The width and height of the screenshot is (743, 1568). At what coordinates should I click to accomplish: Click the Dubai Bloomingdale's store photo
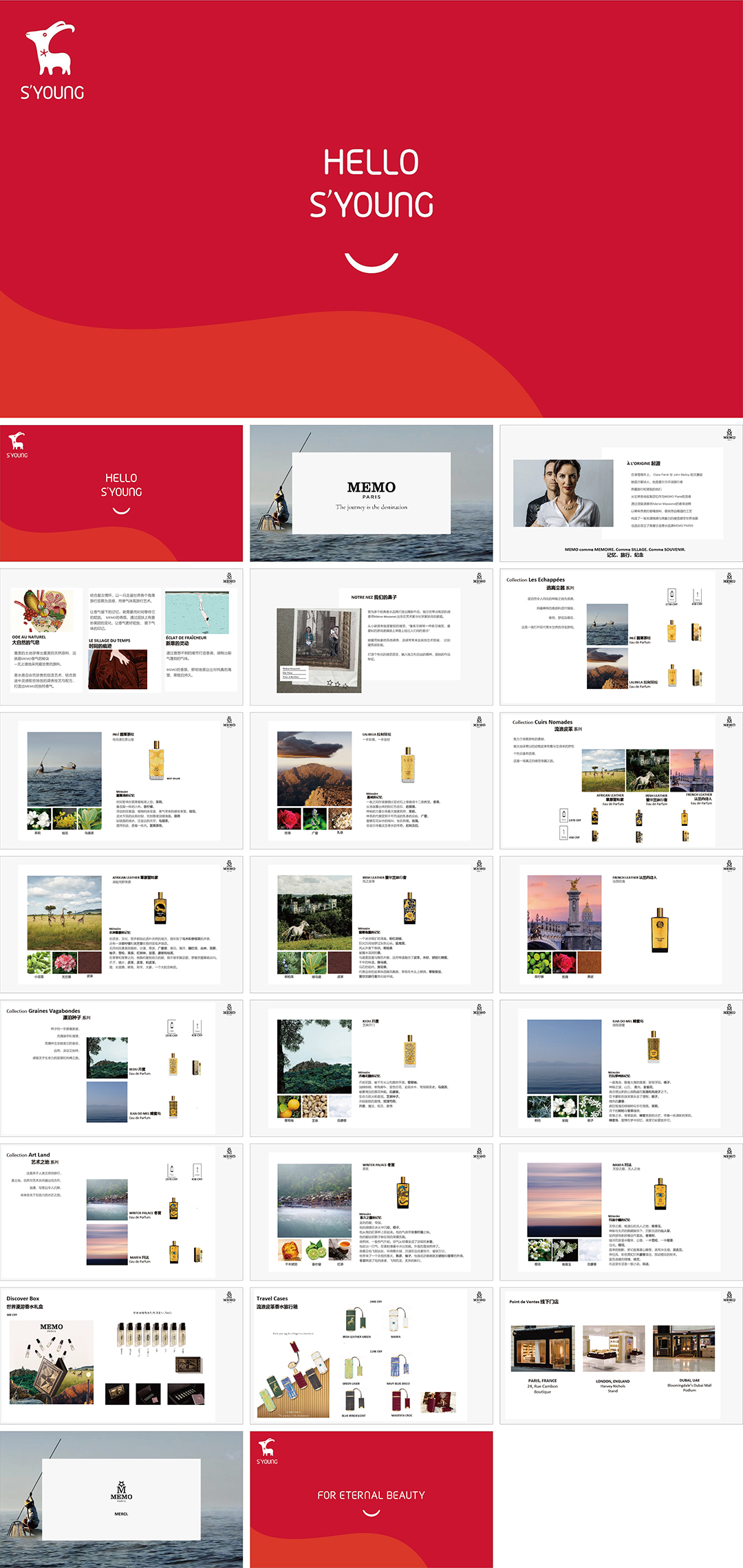coord(684,1349)
